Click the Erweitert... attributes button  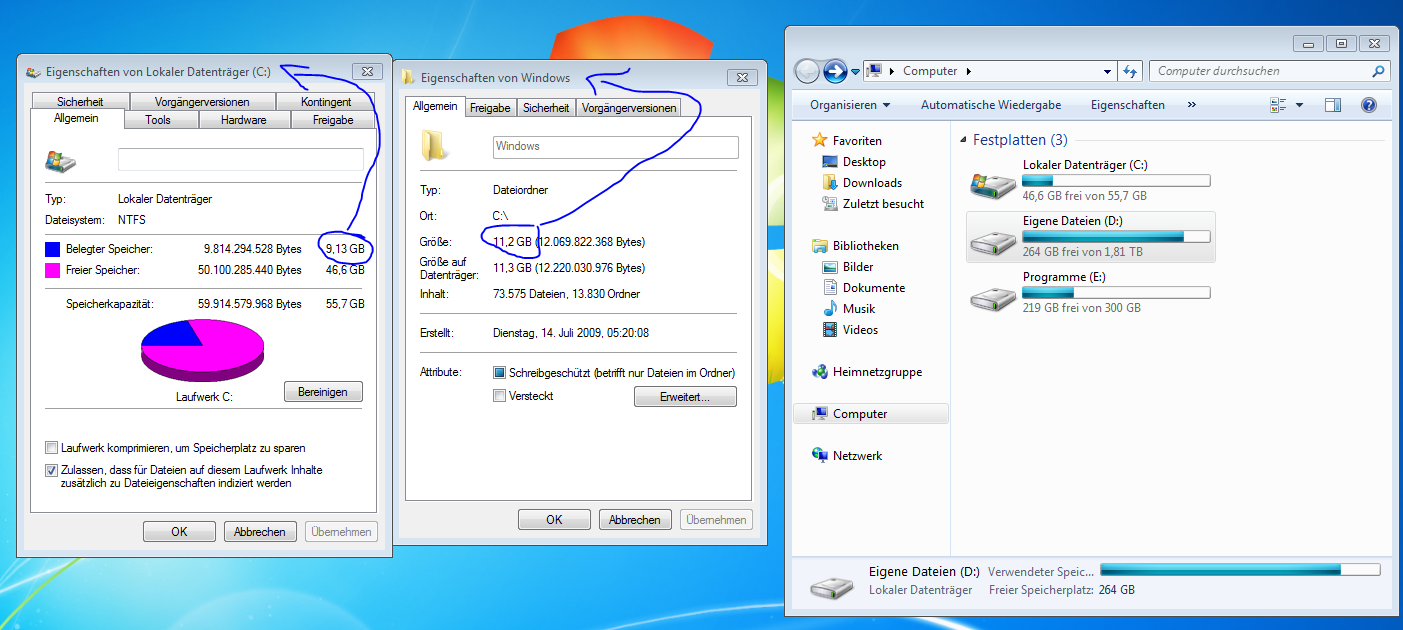tap(685, 397)
